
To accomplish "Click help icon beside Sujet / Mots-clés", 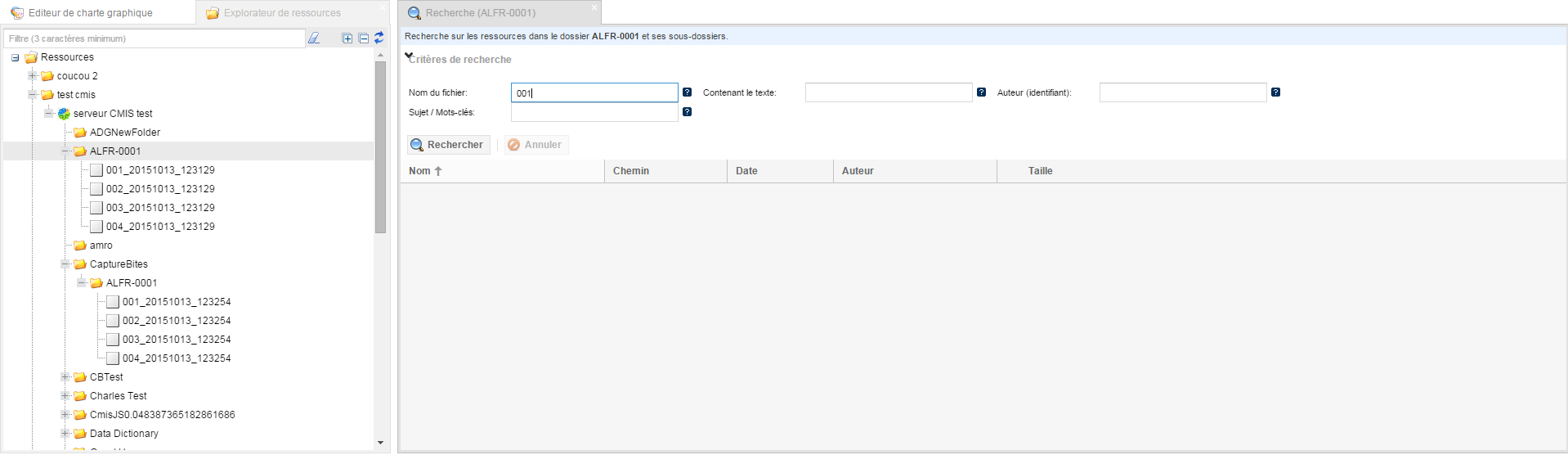I will [x=687, y=111].
